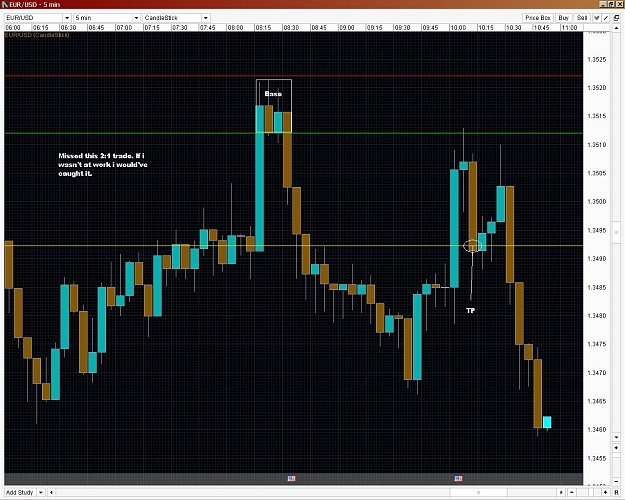Click the 08:30 time axis label
Screen dimensions: 625x500
pyautogui.click(x=291, y=28)
